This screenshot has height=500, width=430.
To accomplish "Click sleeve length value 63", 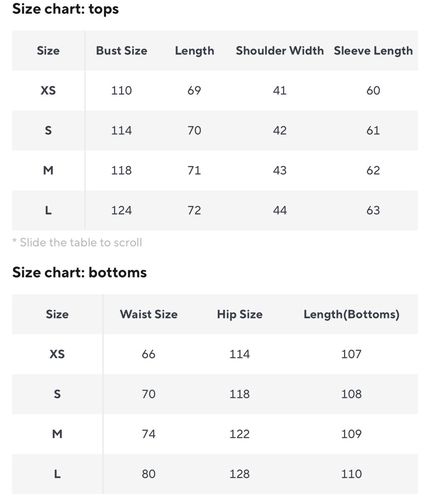I will tap(373, 210).
